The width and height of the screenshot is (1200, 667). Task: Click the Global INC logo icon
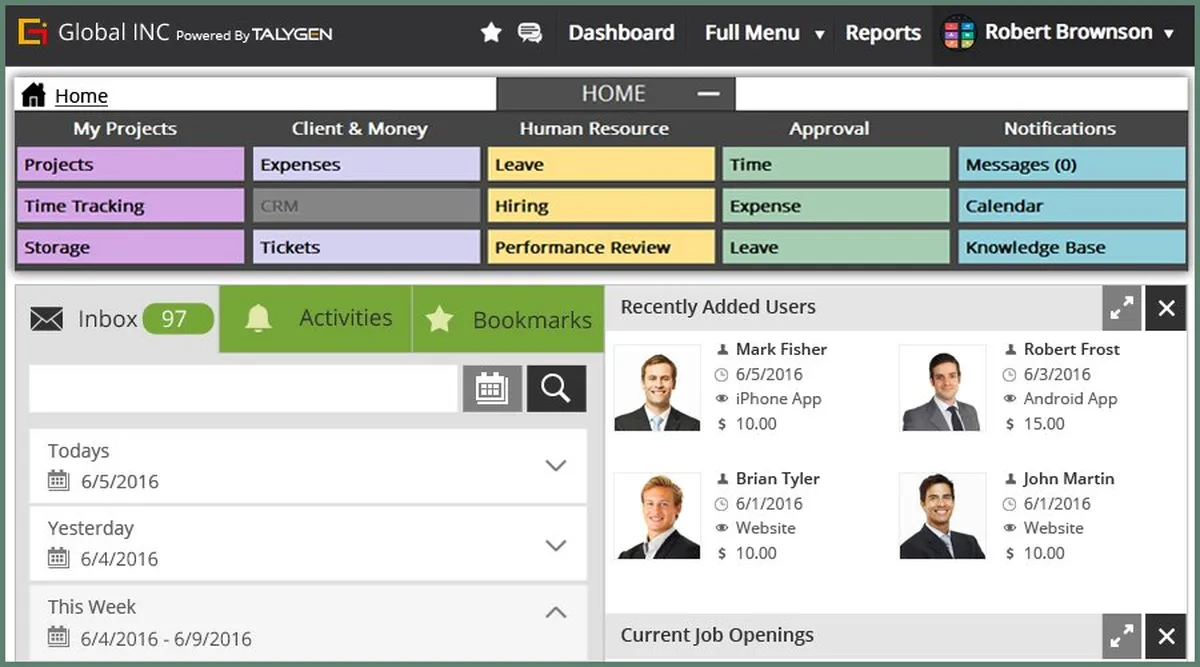pyautogui.click(x=34, y=33)
